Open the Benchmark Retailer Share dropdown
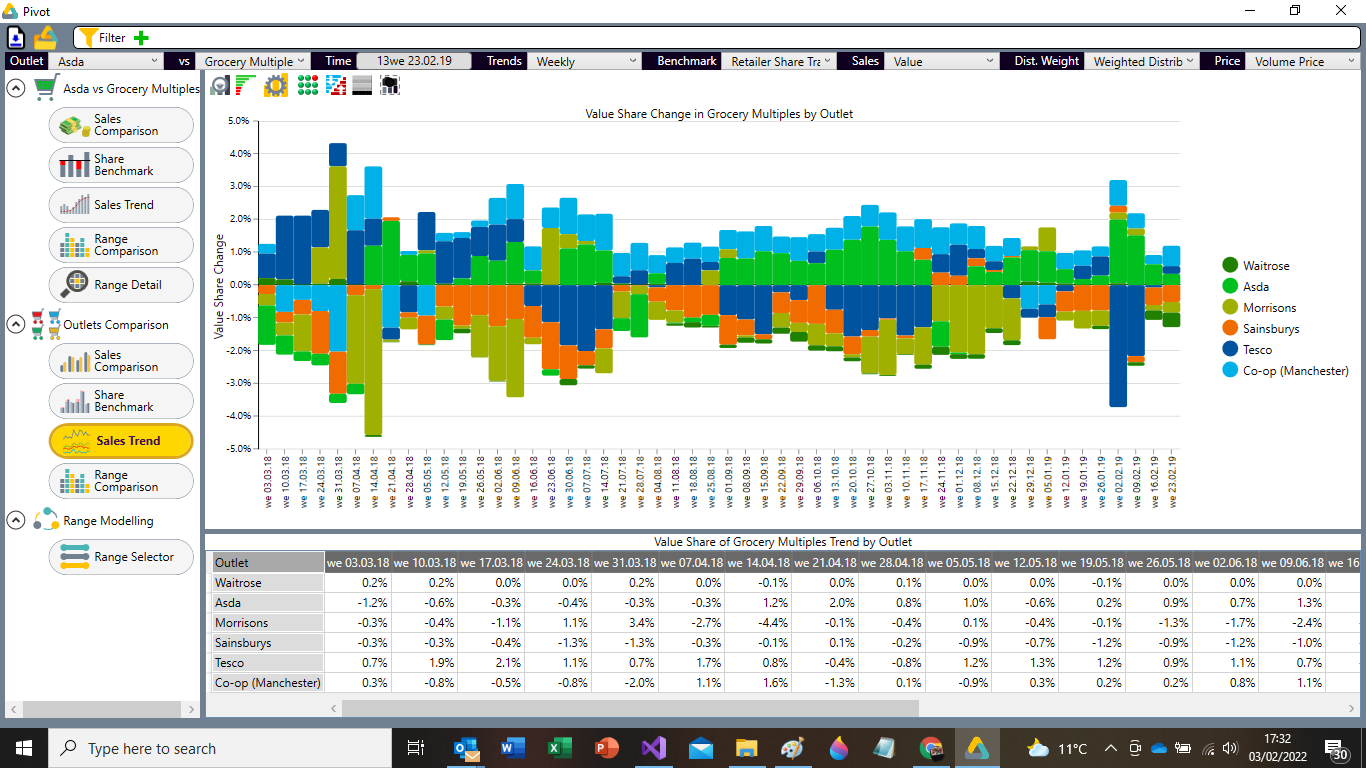This screenshot has height=768, width=1366. pos(779,61)
